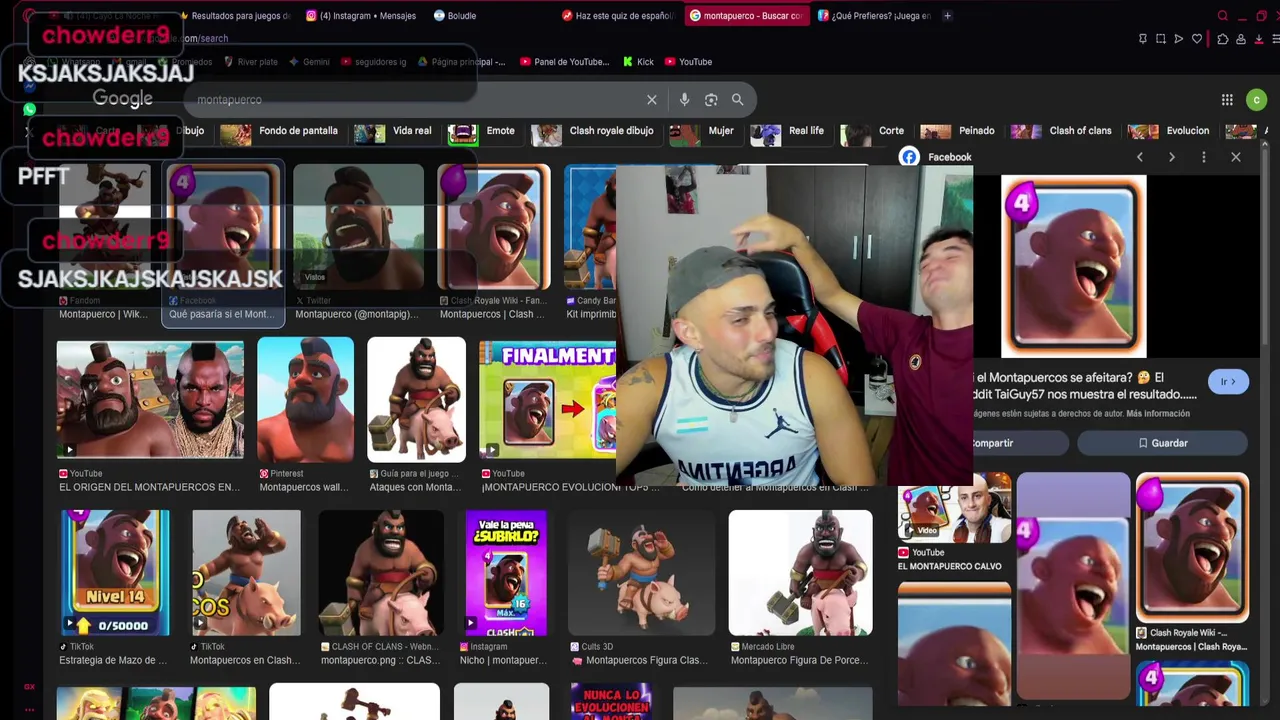The width and height of the screenshot is (1280, 720).
Task: Submit search with the magnifier icon
Action: (x=737, y=100)
